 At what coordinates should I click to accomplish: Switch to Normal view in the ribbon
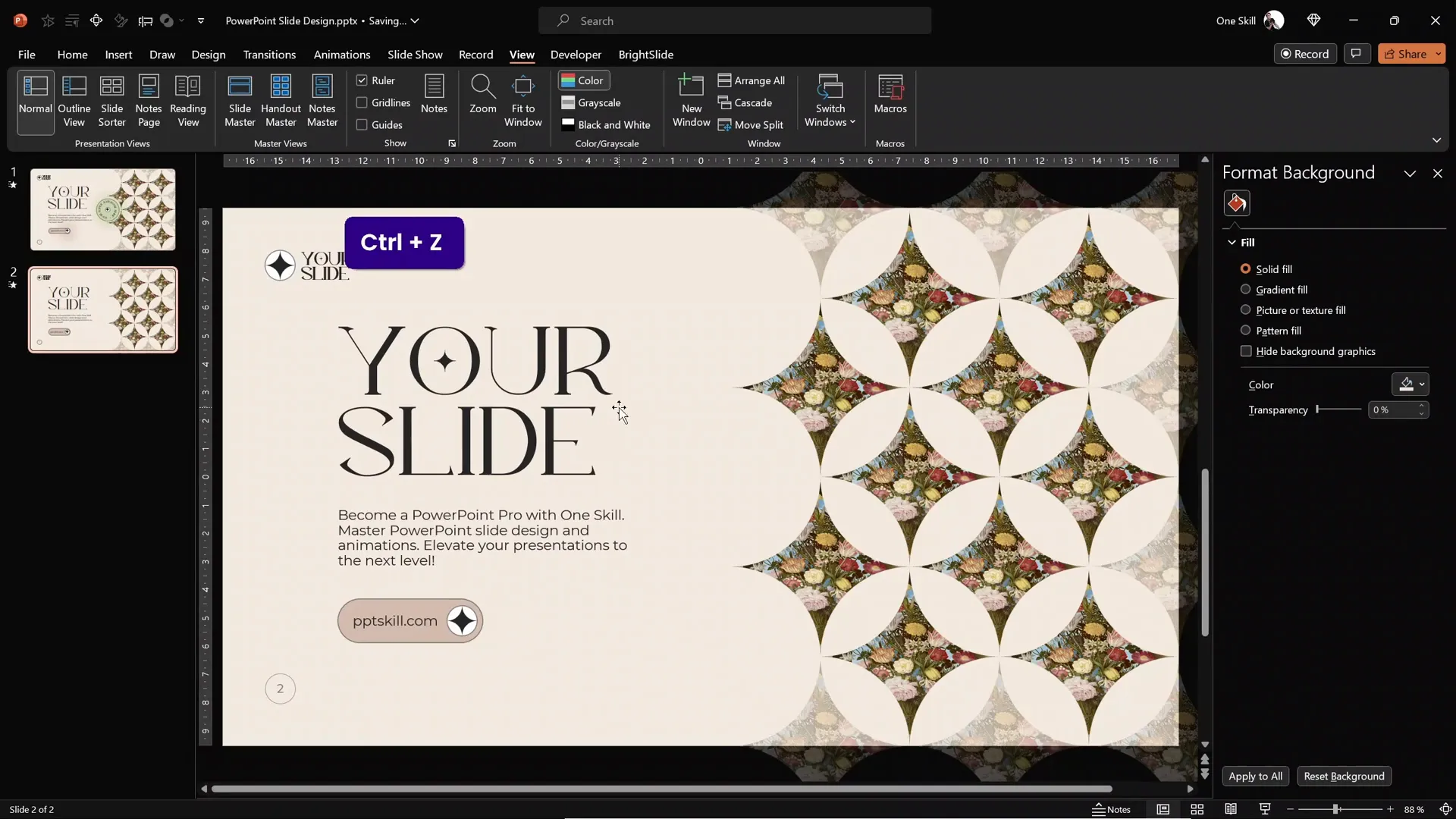tap(36, 102)
